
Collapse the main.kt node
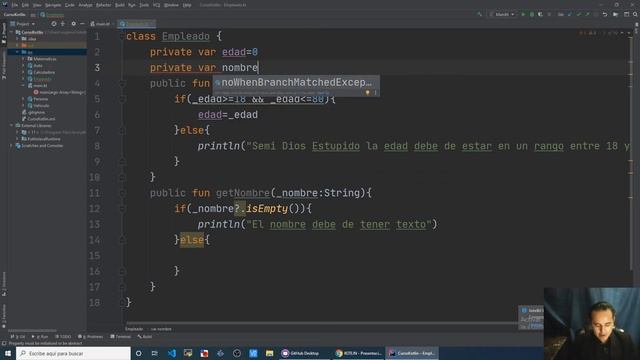(24, 85)
